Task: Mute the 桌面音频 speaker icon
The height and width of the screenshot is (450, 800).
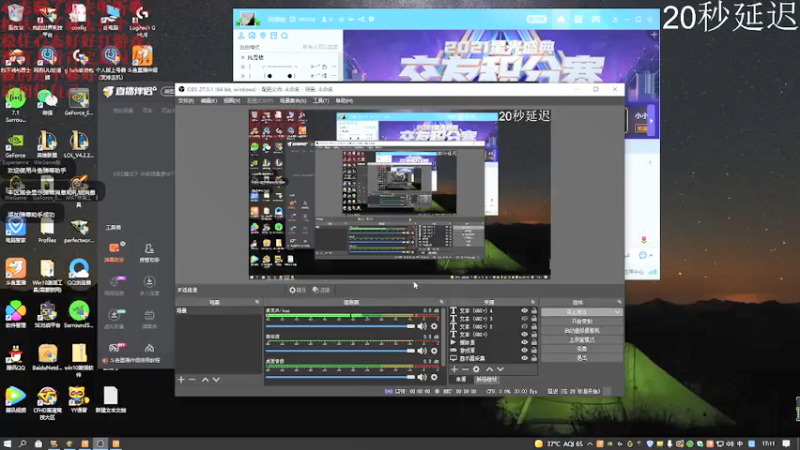Action: (422, 377)
